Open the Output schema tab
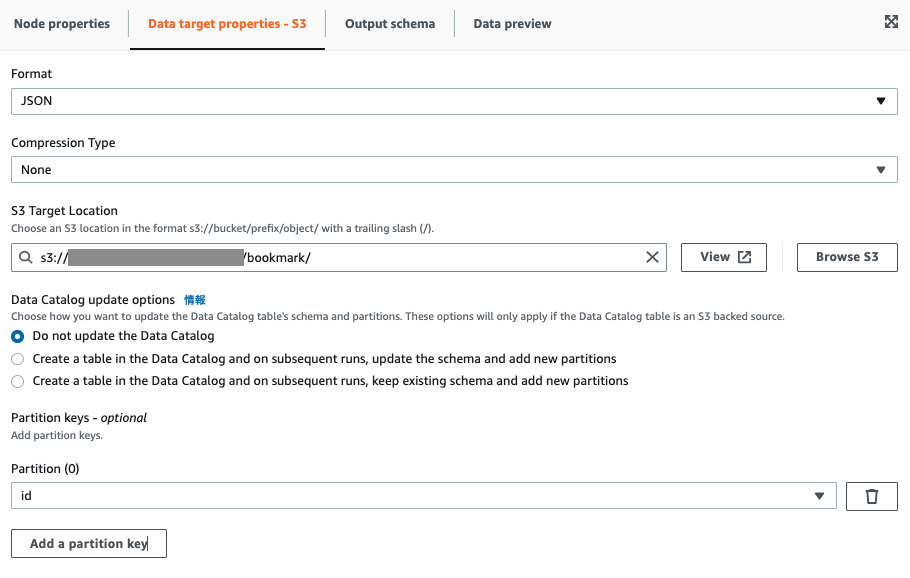The height and width of the screenshot is (578, 910). pyautogui.click(x=390, y=23)
